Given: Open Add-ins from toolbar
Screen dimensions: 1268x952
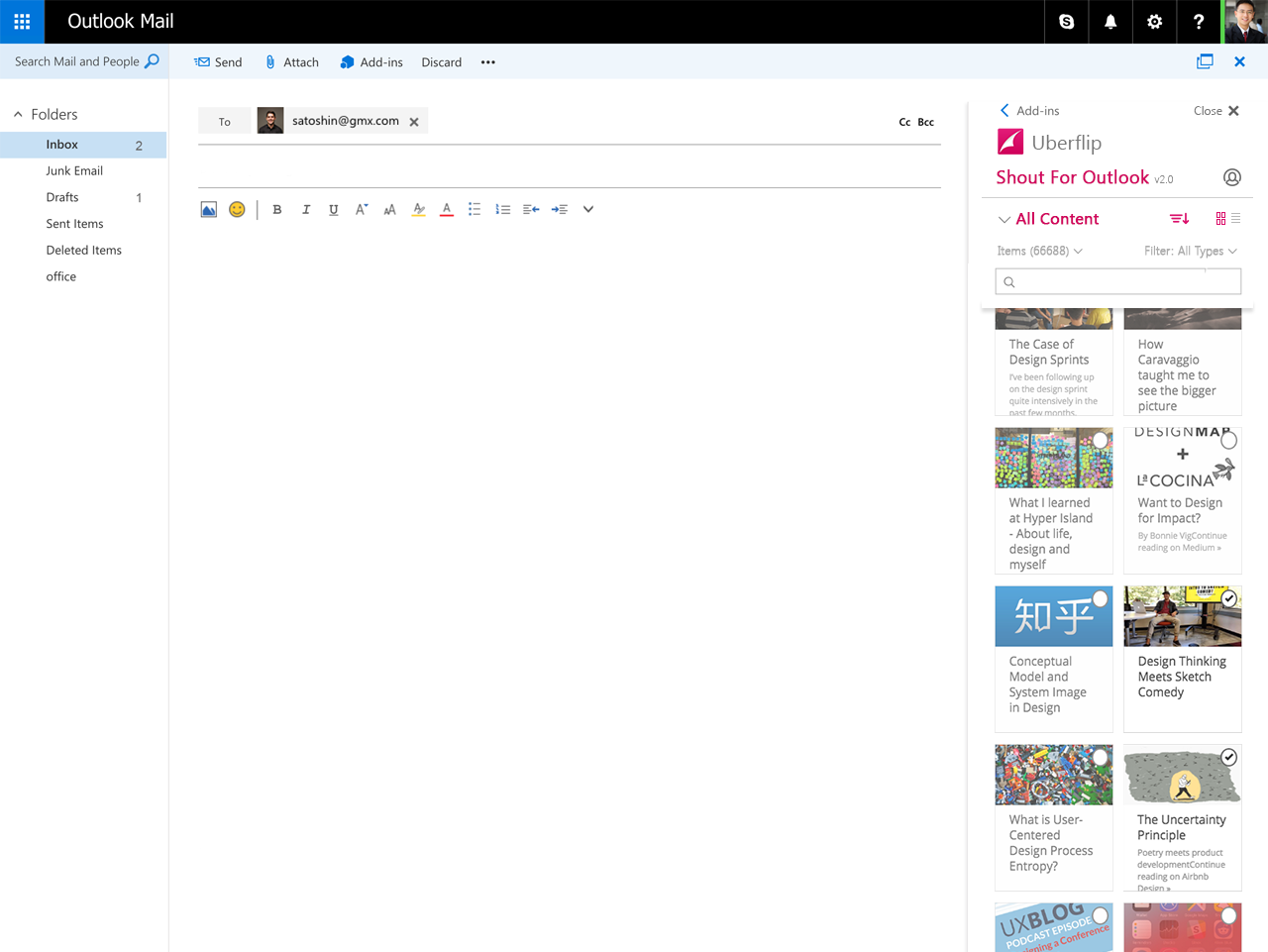Looking at the screenshot, I should [371, 62].
